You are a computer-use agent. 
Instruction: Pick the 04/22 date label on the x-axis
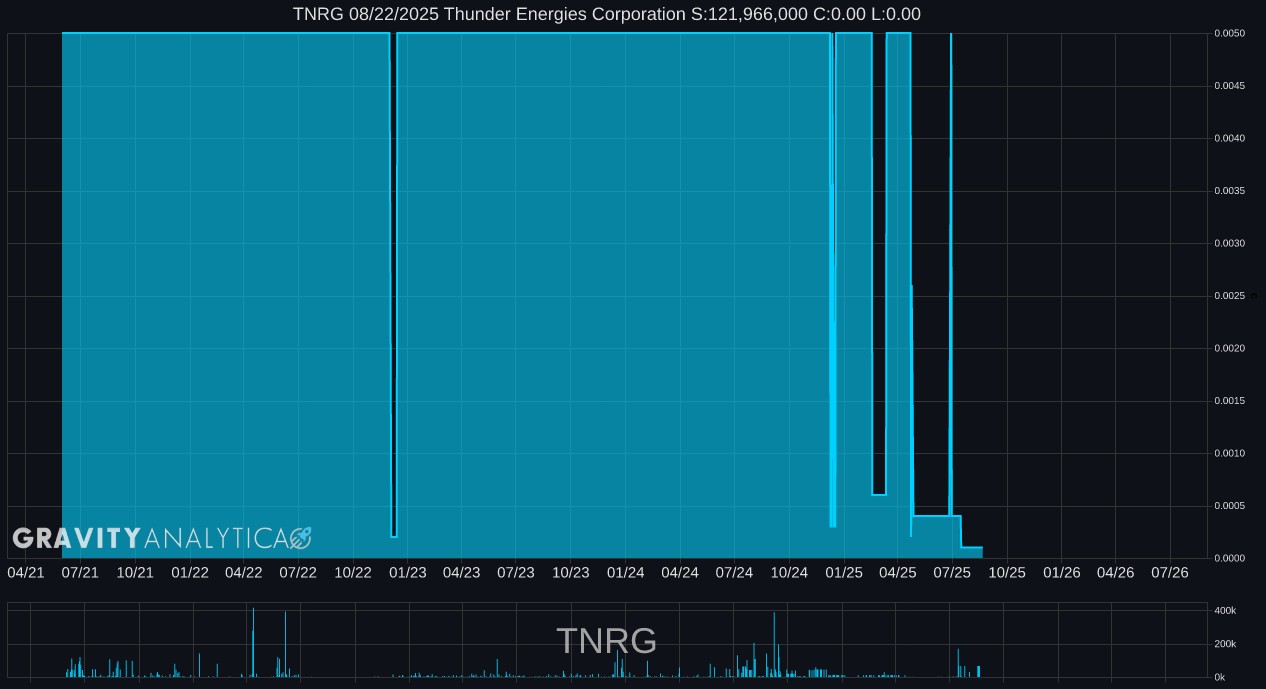pos(244,572)
